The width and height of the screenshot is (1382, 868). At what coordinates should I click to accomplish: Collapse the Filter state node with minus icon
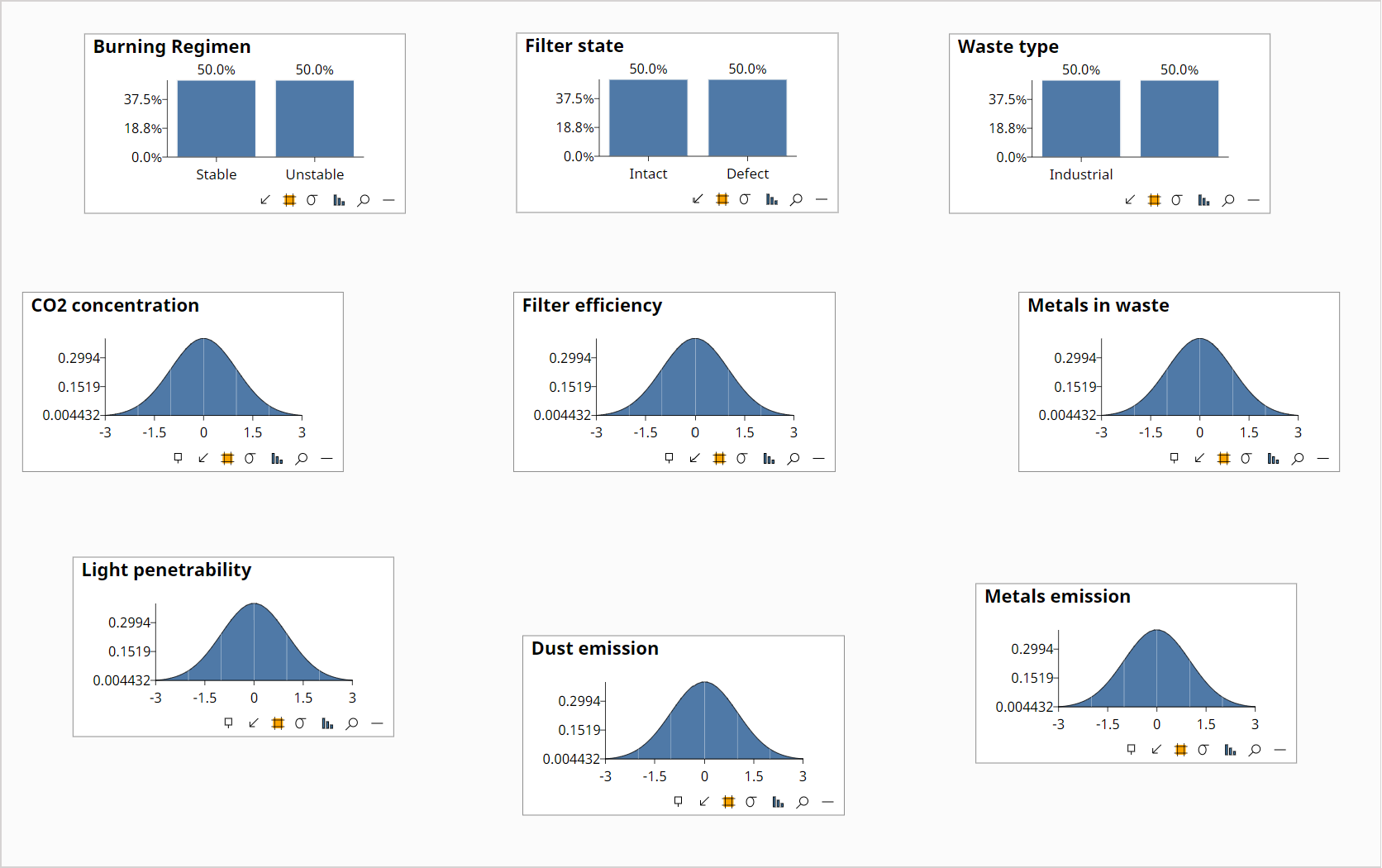pos(822,199)
